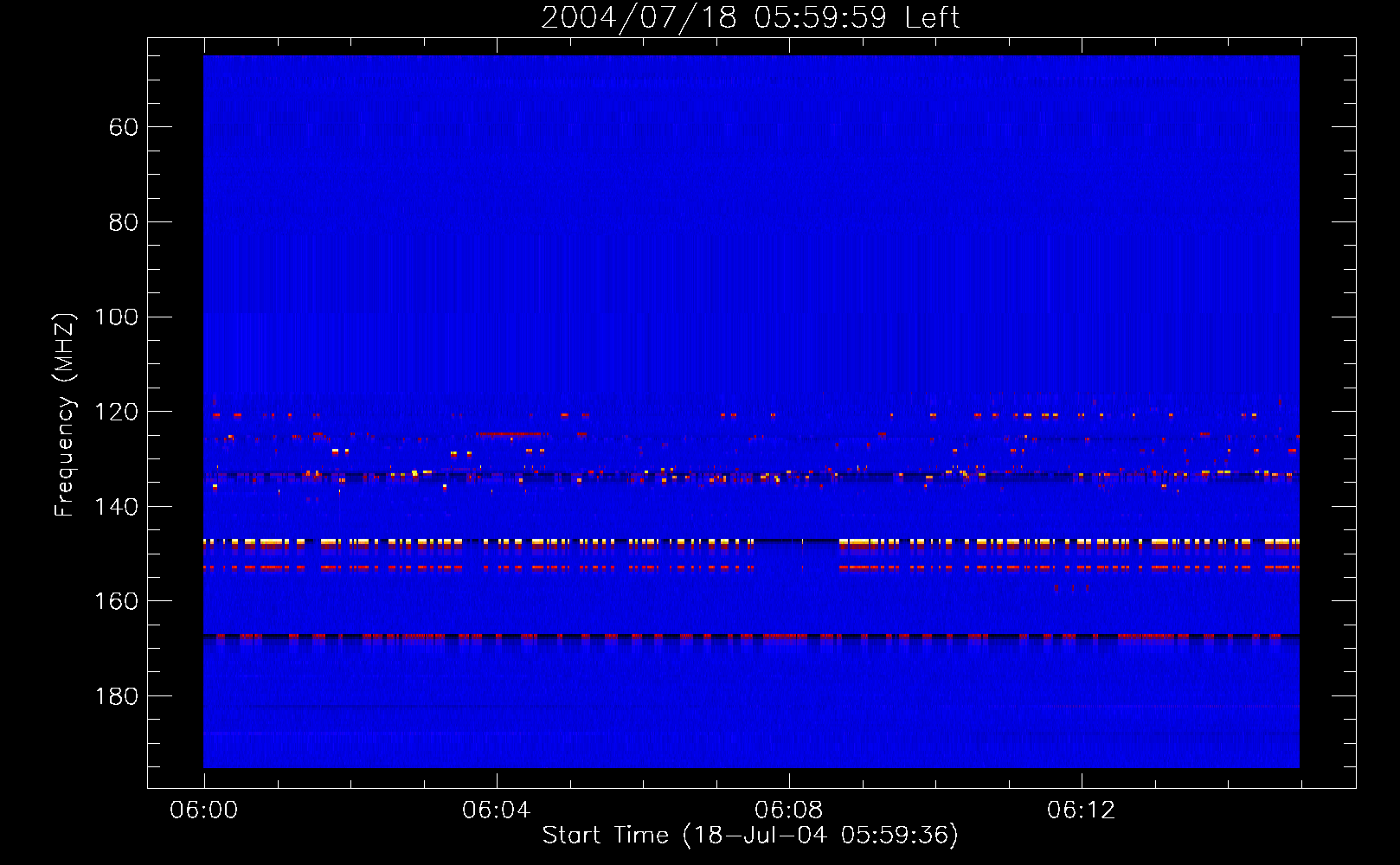Click the 160 frequency tick label
Screen dimensions: 1400x865
117,601
